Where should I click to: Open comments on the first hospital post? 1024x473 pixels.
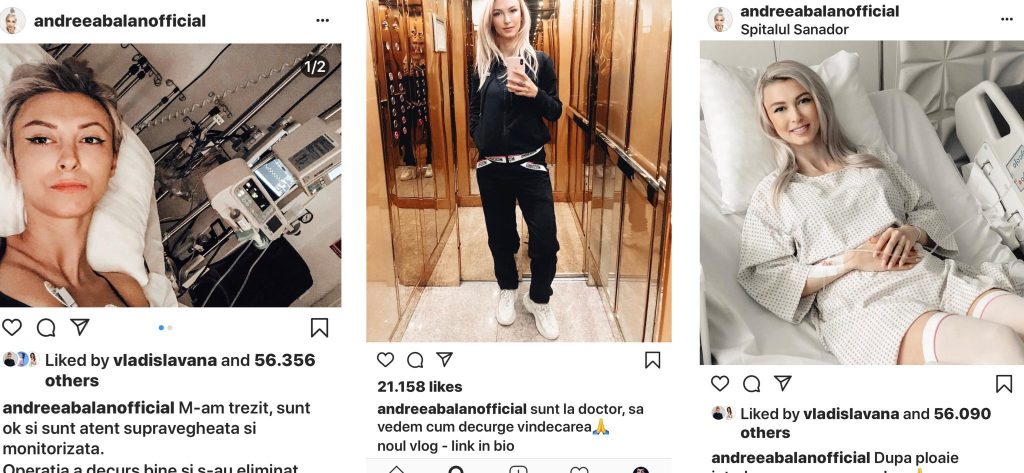coord(46,327)
